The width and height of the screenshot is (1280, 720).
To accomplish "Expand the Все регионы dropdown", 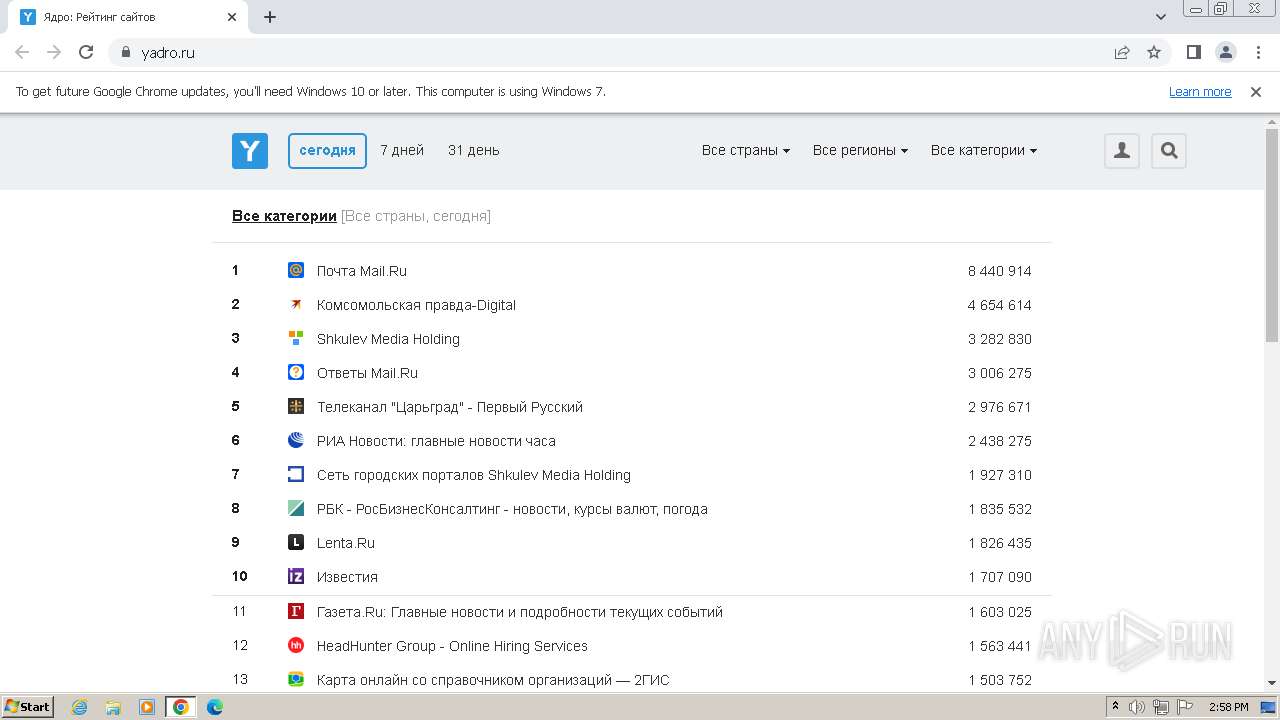I will (x=860, y=150).
